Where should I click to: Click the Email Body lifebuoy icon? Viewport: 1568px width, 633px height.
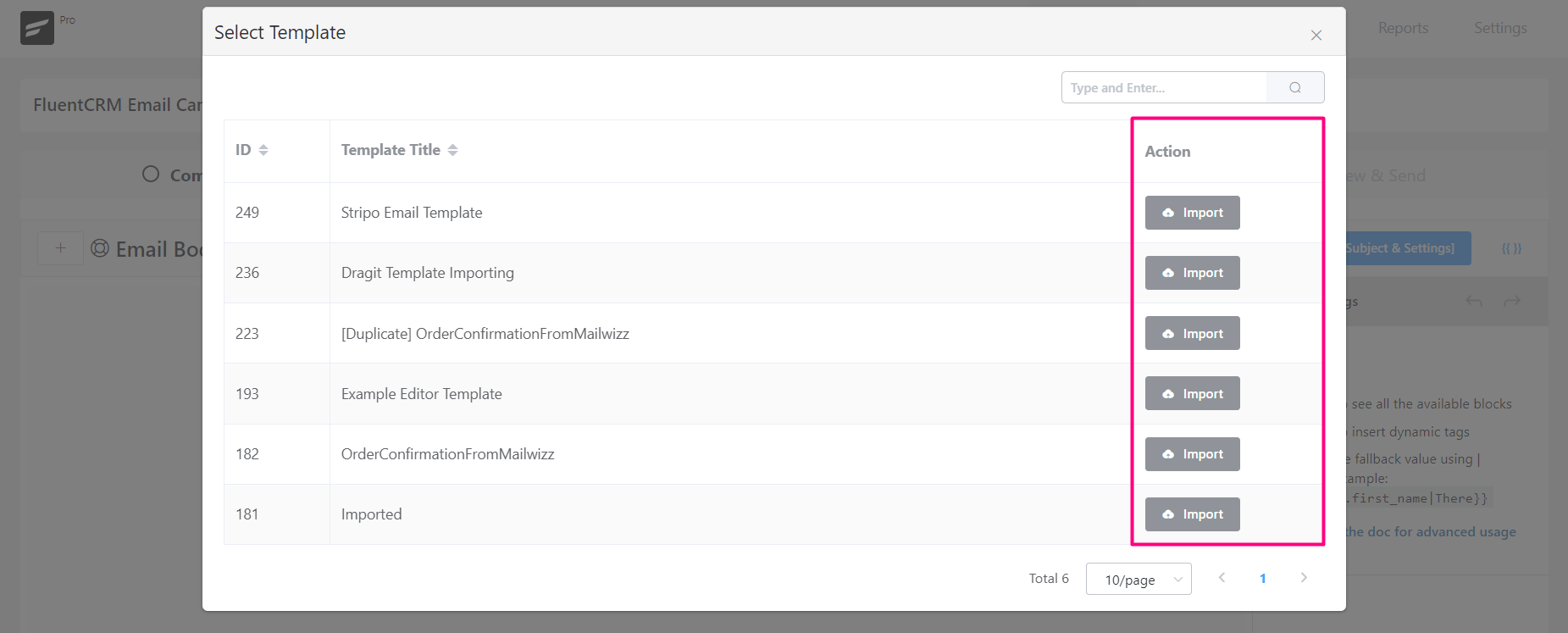coord(100,248)
